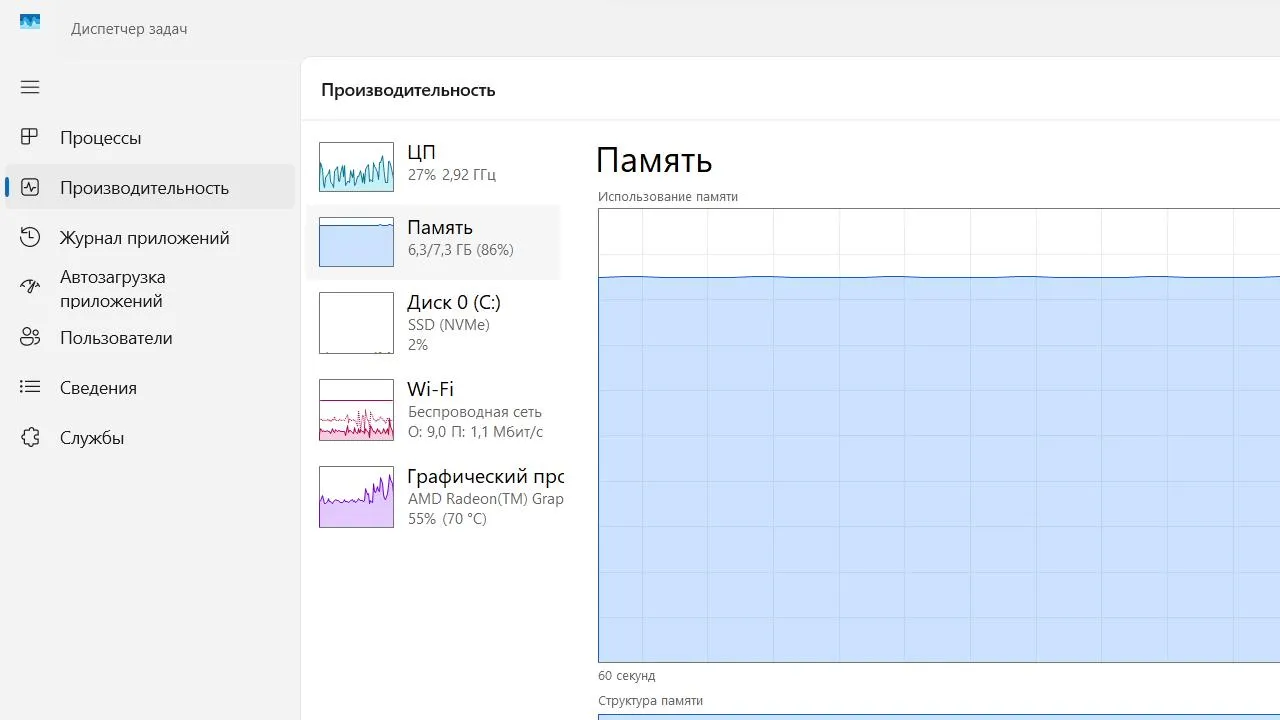This screenshot has height=720, width=1280.
Task: Click the О: 9,0 П: 1,1 Мбит/с value
Action: (x=476, y=432)
